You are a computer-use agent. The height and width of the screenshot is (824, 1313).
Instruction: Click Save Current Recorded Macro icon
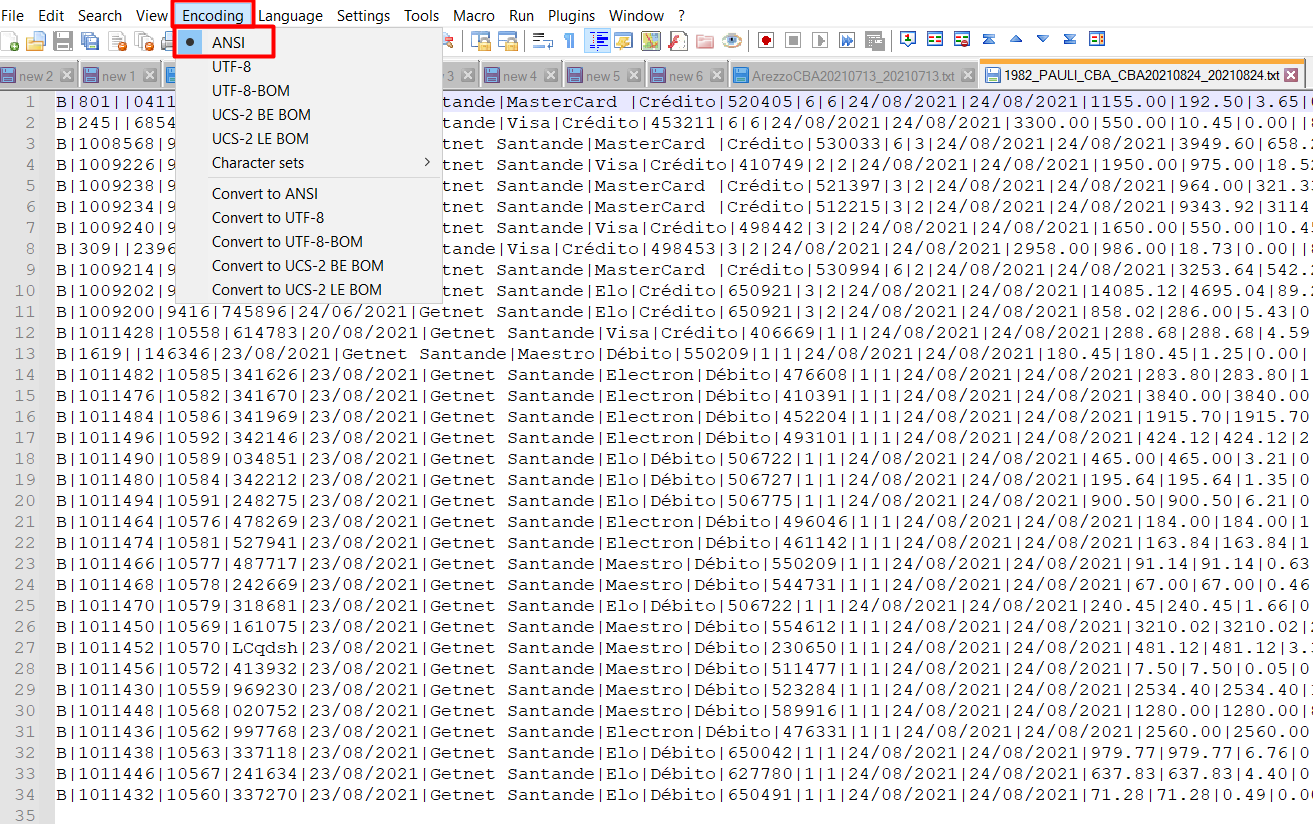pos(874,41)
